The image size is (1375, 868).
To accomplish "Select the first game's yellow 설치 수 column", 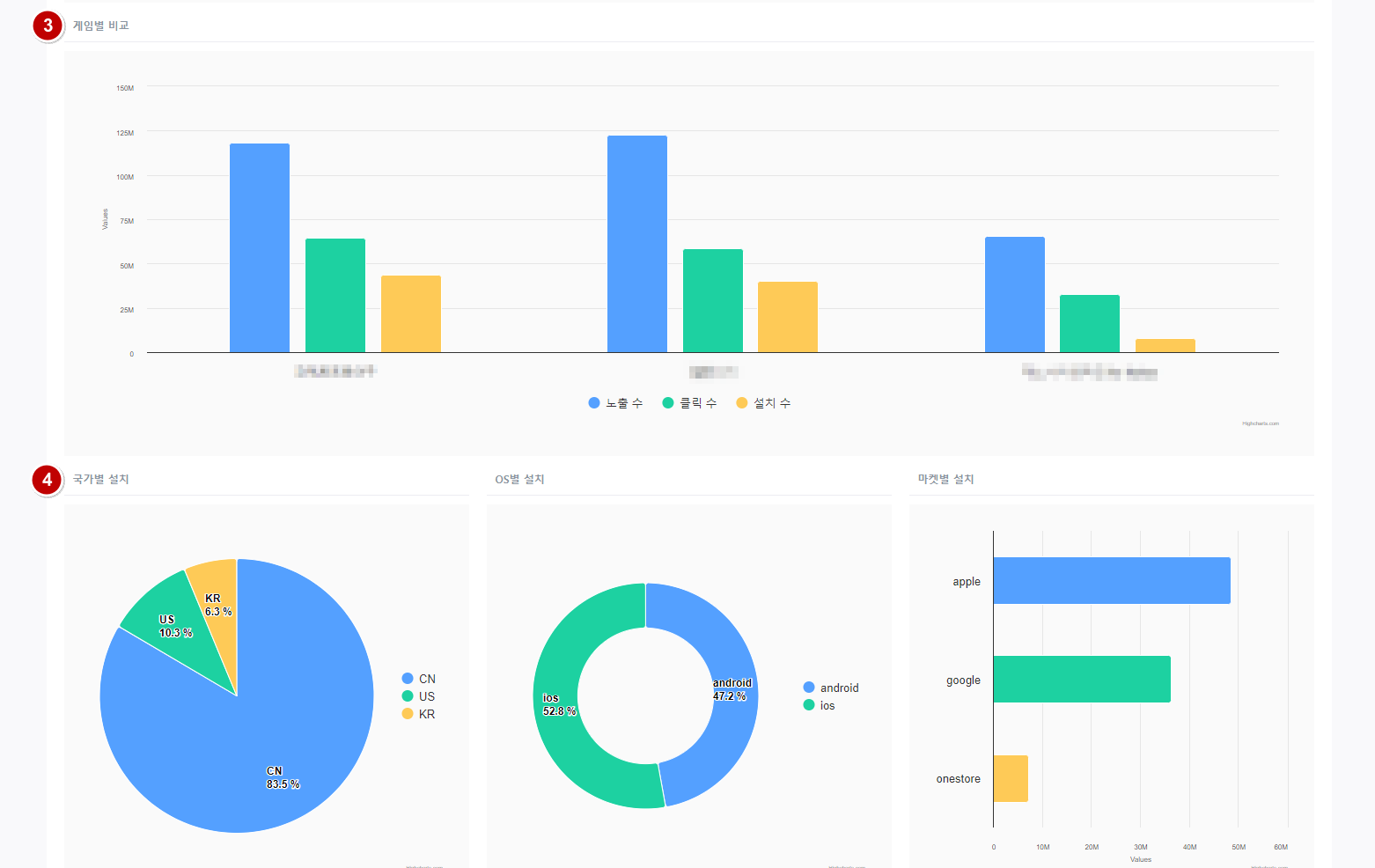I will 411,314.
